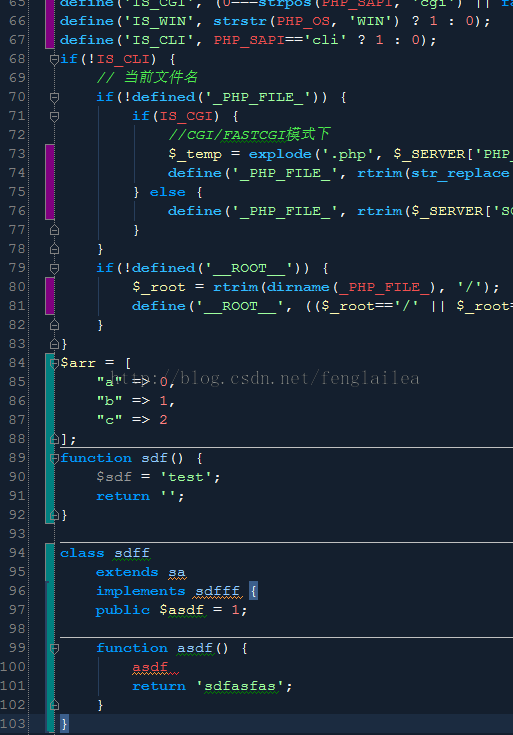Click the dirname function call
This screenshot has width=513, height=735.
(x=299, y=287)
